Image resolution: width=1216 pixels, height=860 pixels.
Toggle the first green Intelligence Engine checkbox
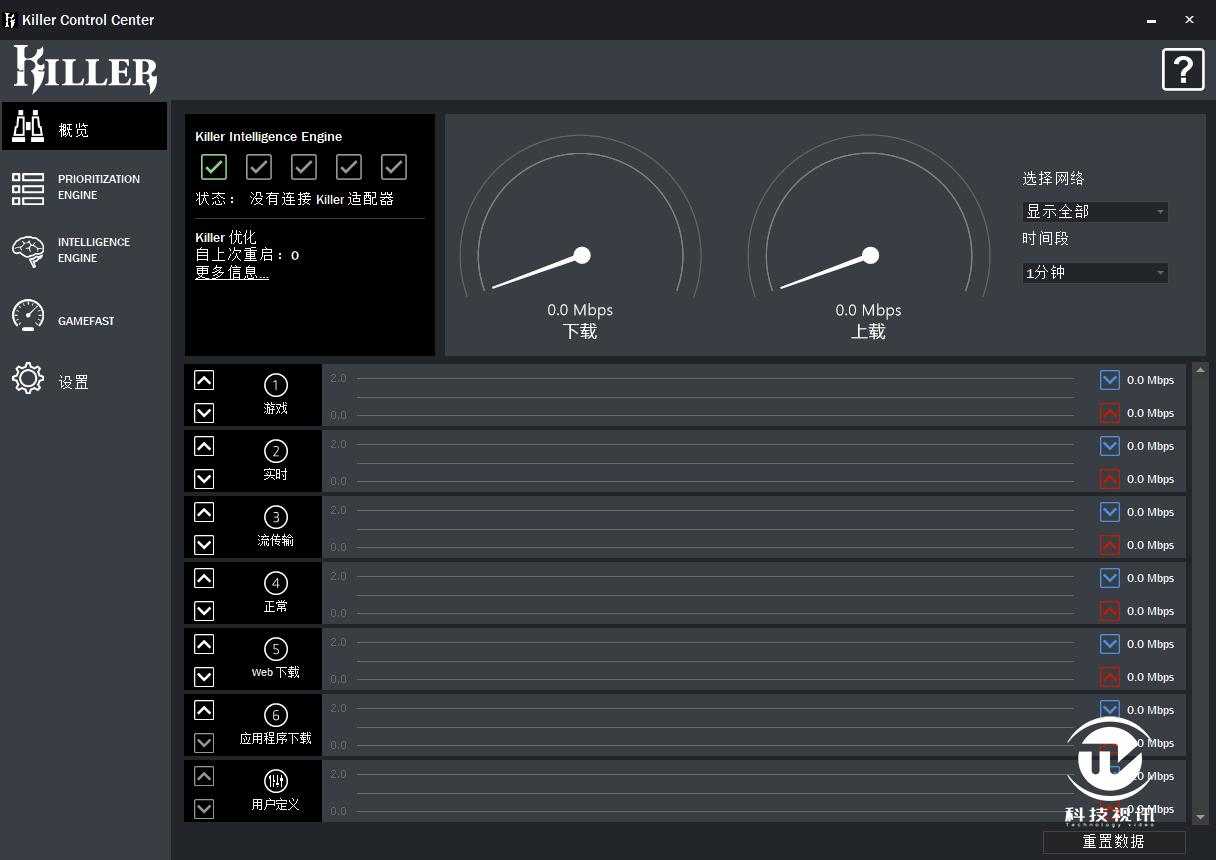214,167
